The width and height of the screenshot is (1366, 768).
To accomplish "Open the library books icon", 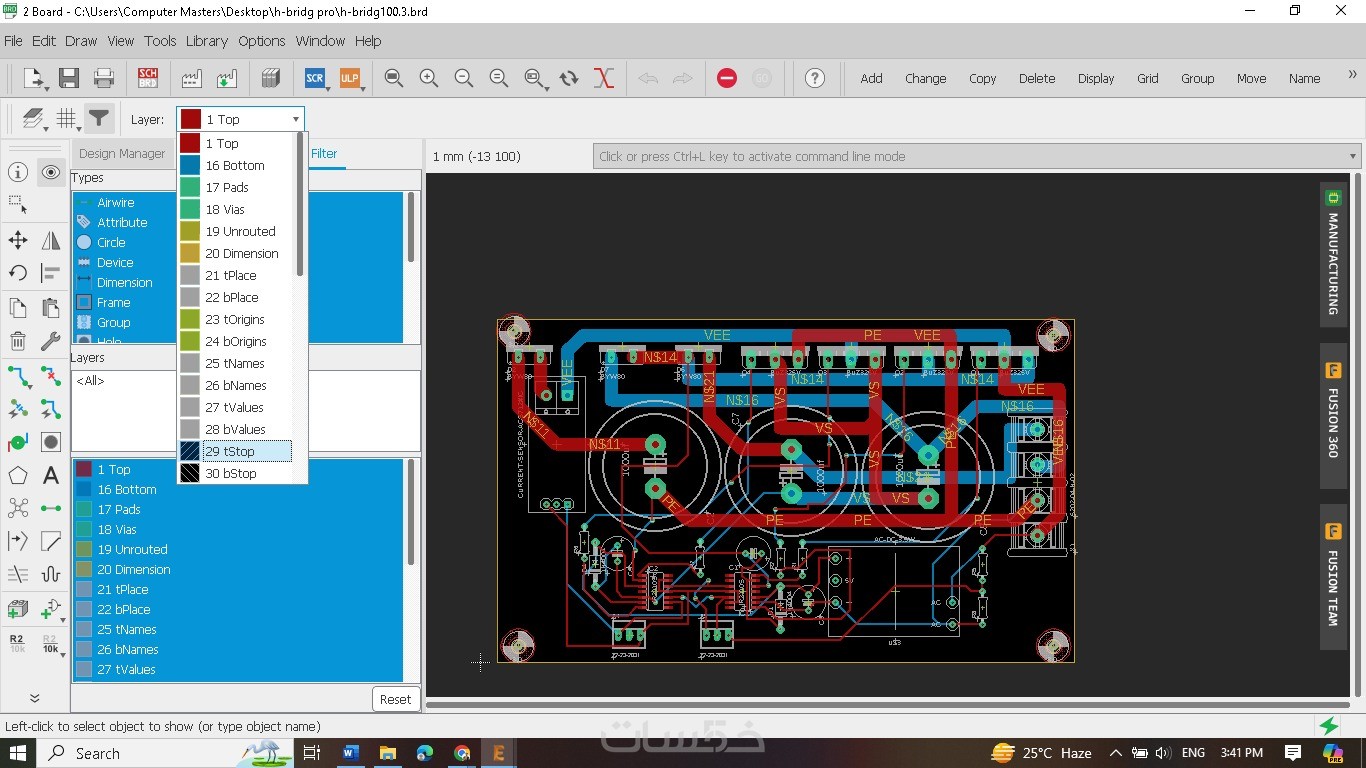I will [x=270, y=78].
